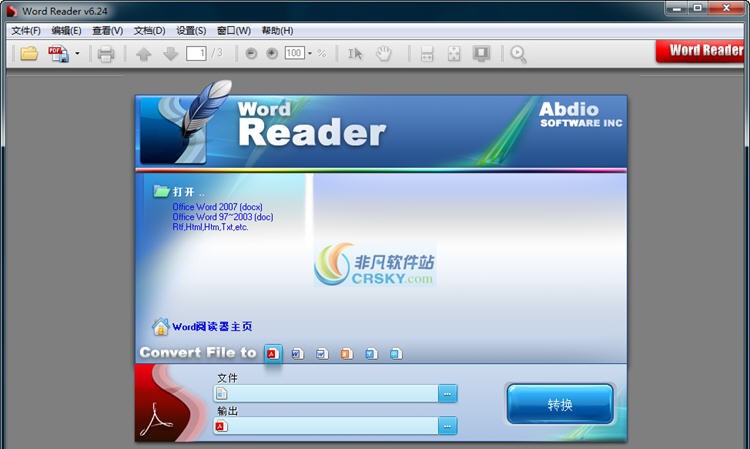Open the 窗口(W) menu
Screen dimensions: 750x449
(234, 31)
